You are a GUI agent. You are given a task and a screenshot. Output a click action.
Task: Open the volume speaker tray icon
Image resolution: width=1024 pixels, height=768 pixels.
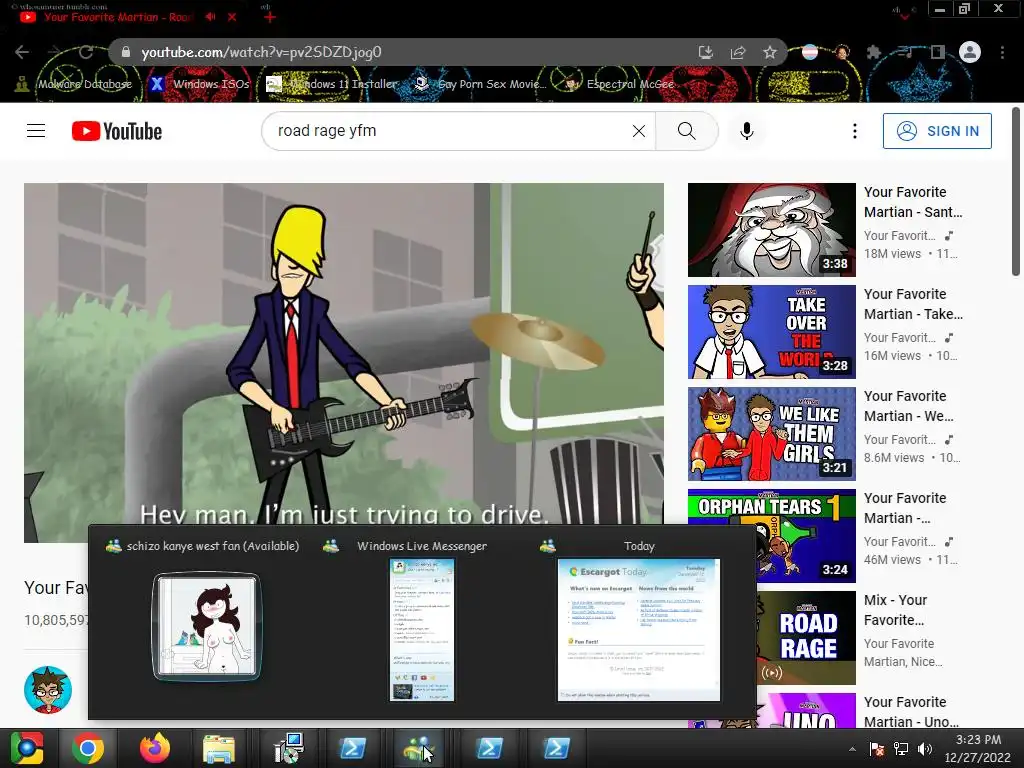[925, 749]
